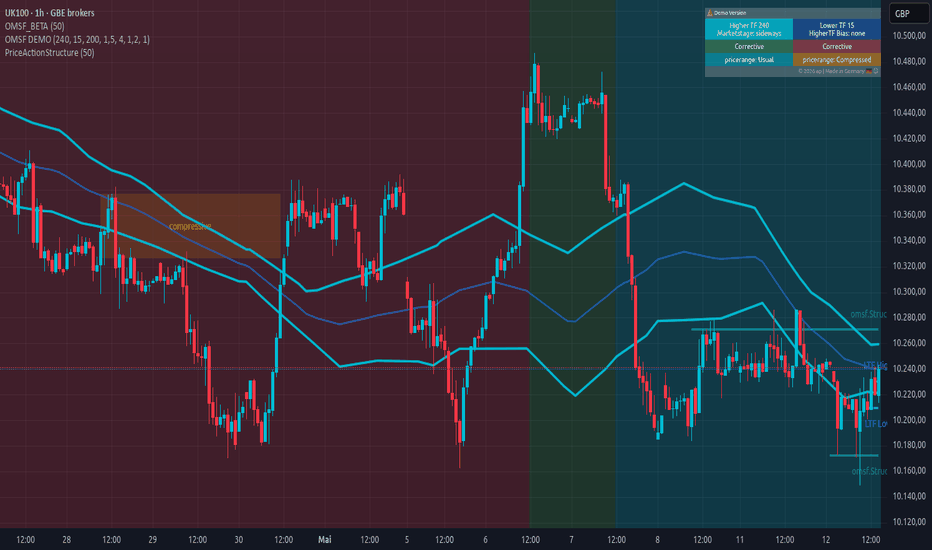932x550 pixels.
Task: Click the 5 date label on time axis
Action: pyautogui.click(x=407, y=539)
